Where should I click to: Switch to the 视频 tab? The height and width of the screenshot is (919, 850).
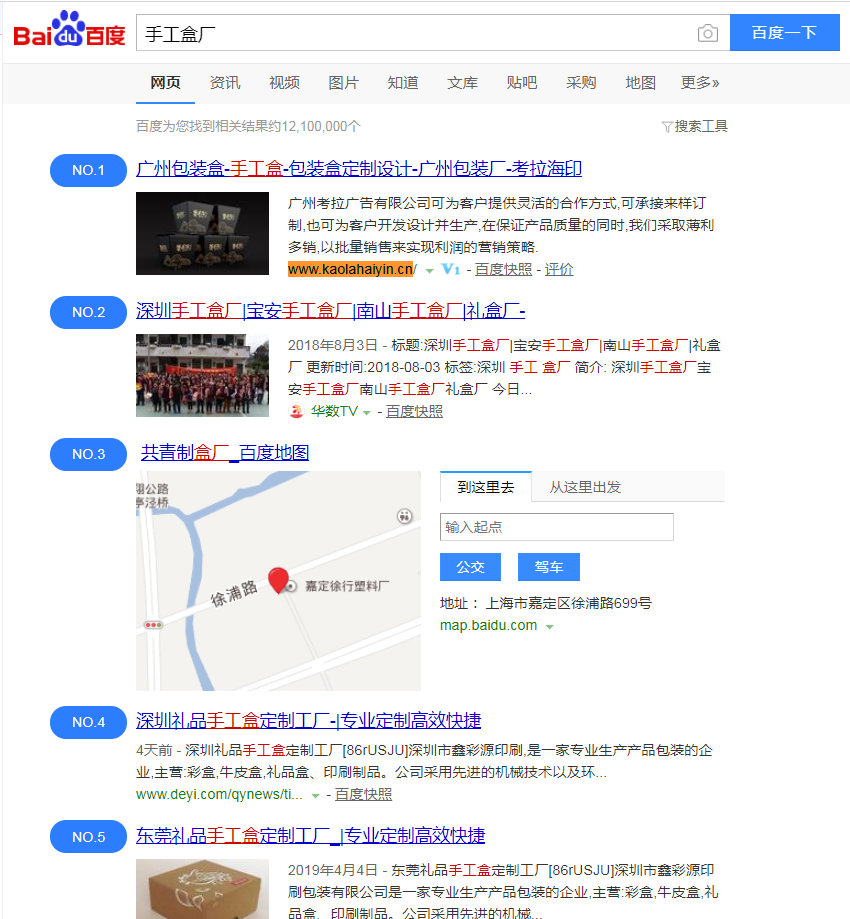pos(284,83)
